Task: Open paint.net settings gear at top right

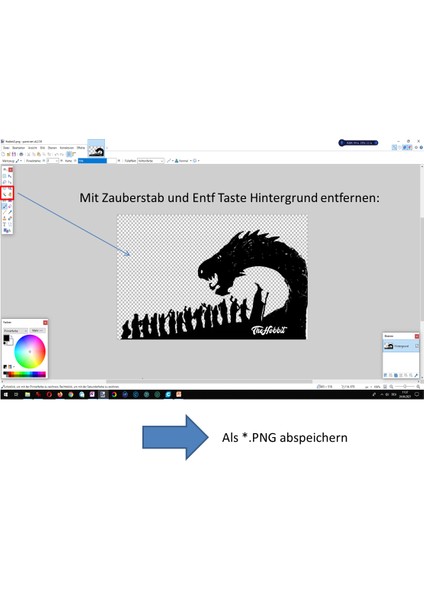Action: 416,147
